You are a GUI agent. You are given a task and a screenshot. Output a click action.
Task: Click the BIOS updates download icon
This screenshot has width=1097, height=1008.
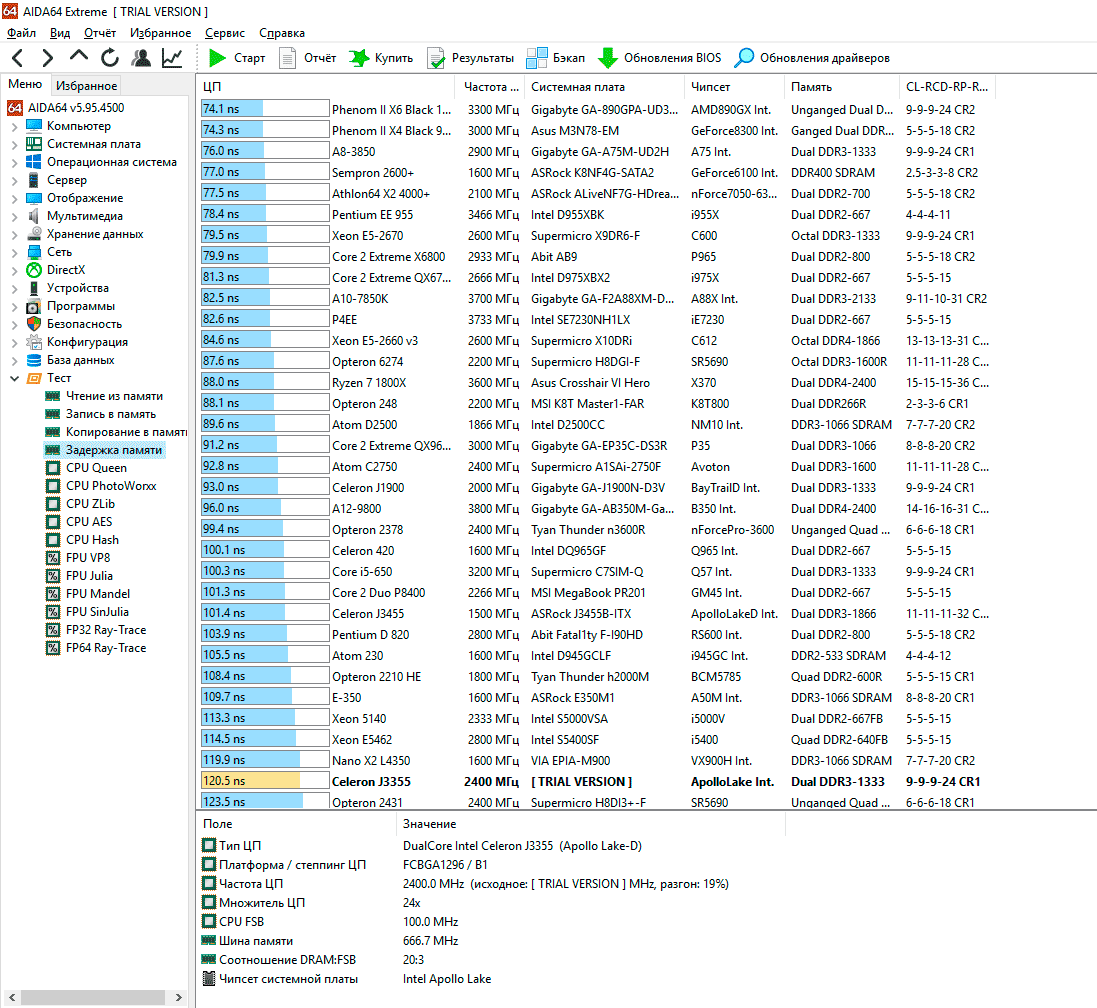tap(607, 58)
